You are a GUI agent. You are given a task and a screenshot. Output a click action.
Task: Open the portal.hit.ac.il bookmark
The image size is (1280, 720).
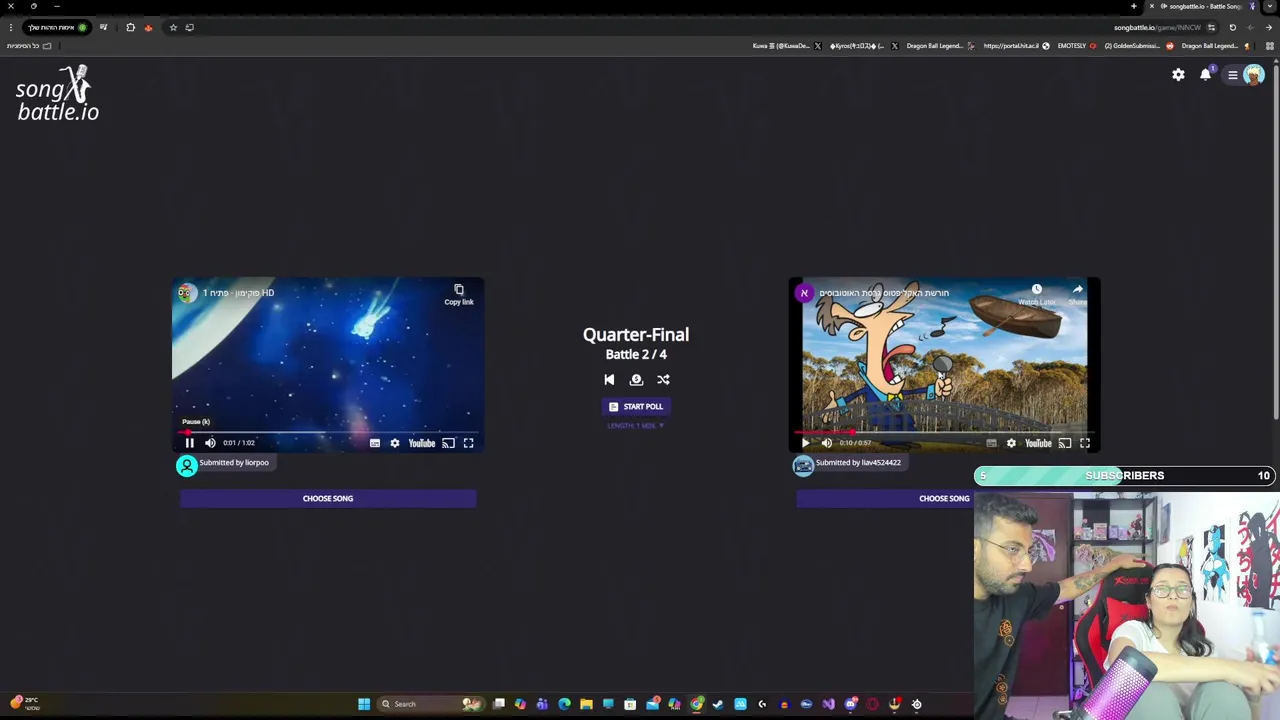click(x=1016, y=46)
